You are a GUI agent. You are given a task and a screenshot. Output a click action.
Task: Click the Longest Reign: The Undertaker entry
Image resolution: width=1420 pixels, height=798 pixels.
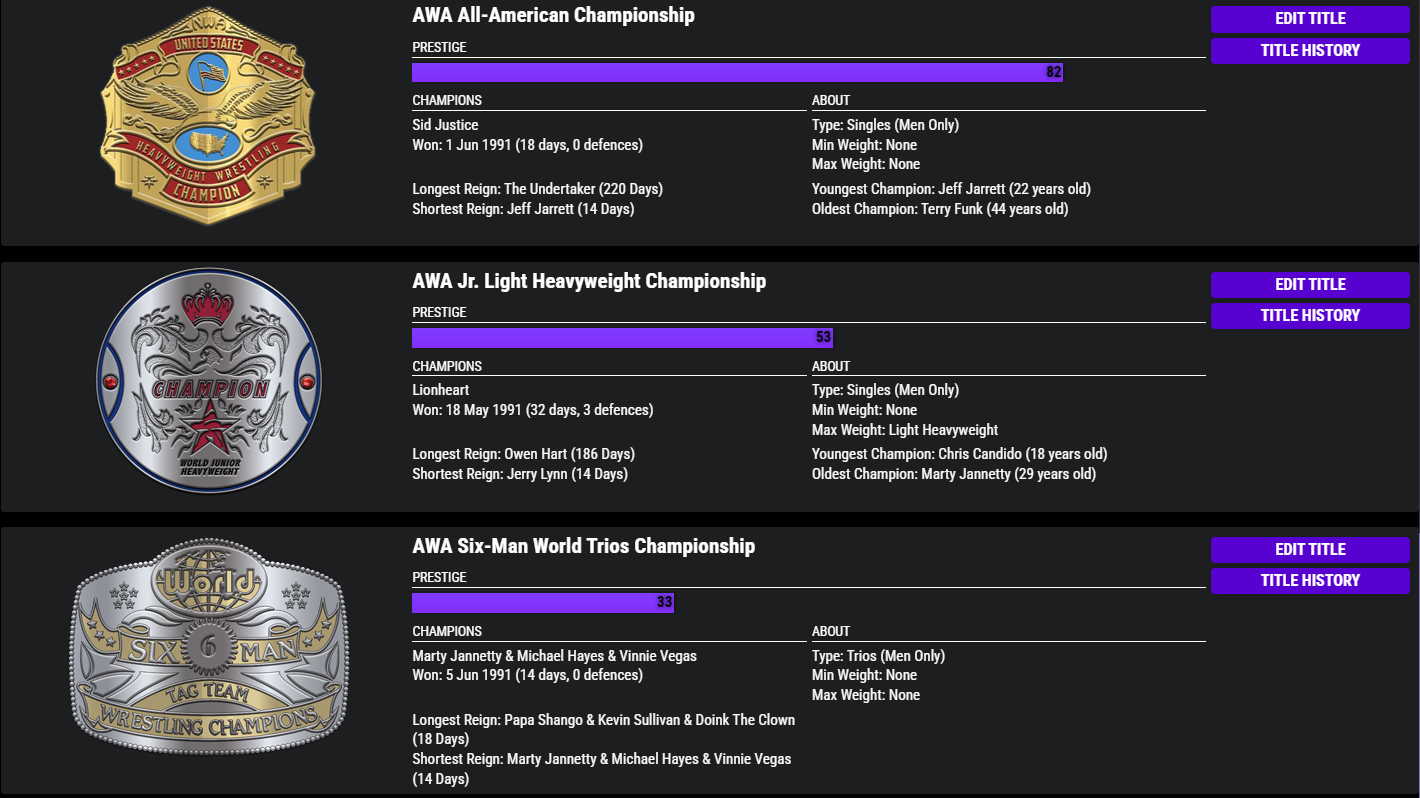[537, 189]
